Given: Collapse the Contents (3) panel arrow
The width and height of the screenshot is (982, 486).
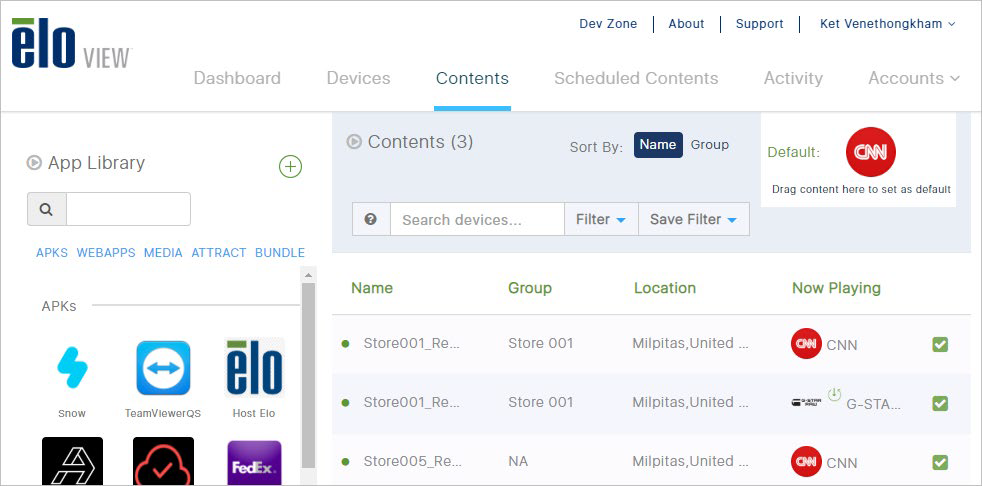Looking at the screenshot, I should pos(354,142).
